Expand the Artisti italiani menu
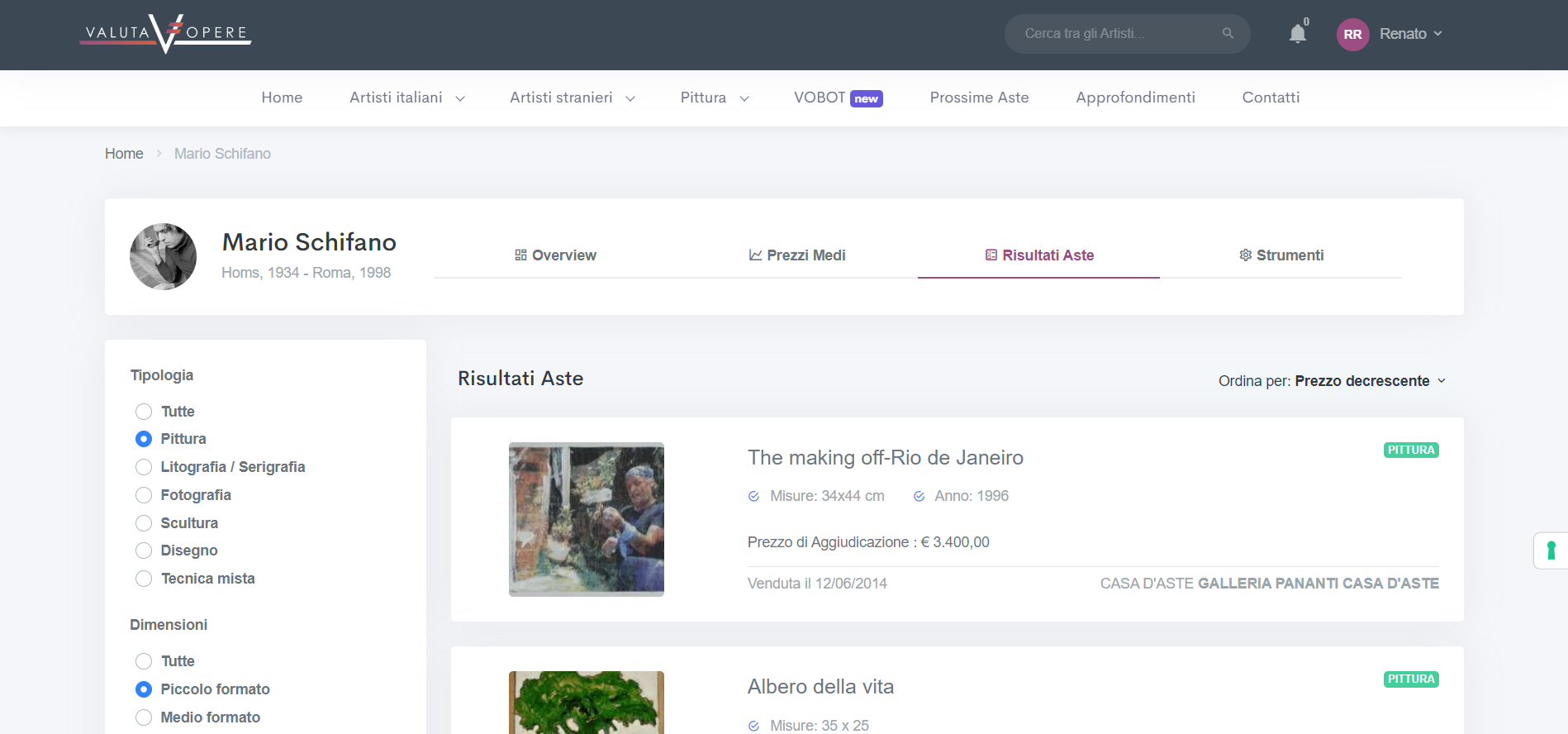Screen dimensions: 1568x734 (x=407, y=98)
